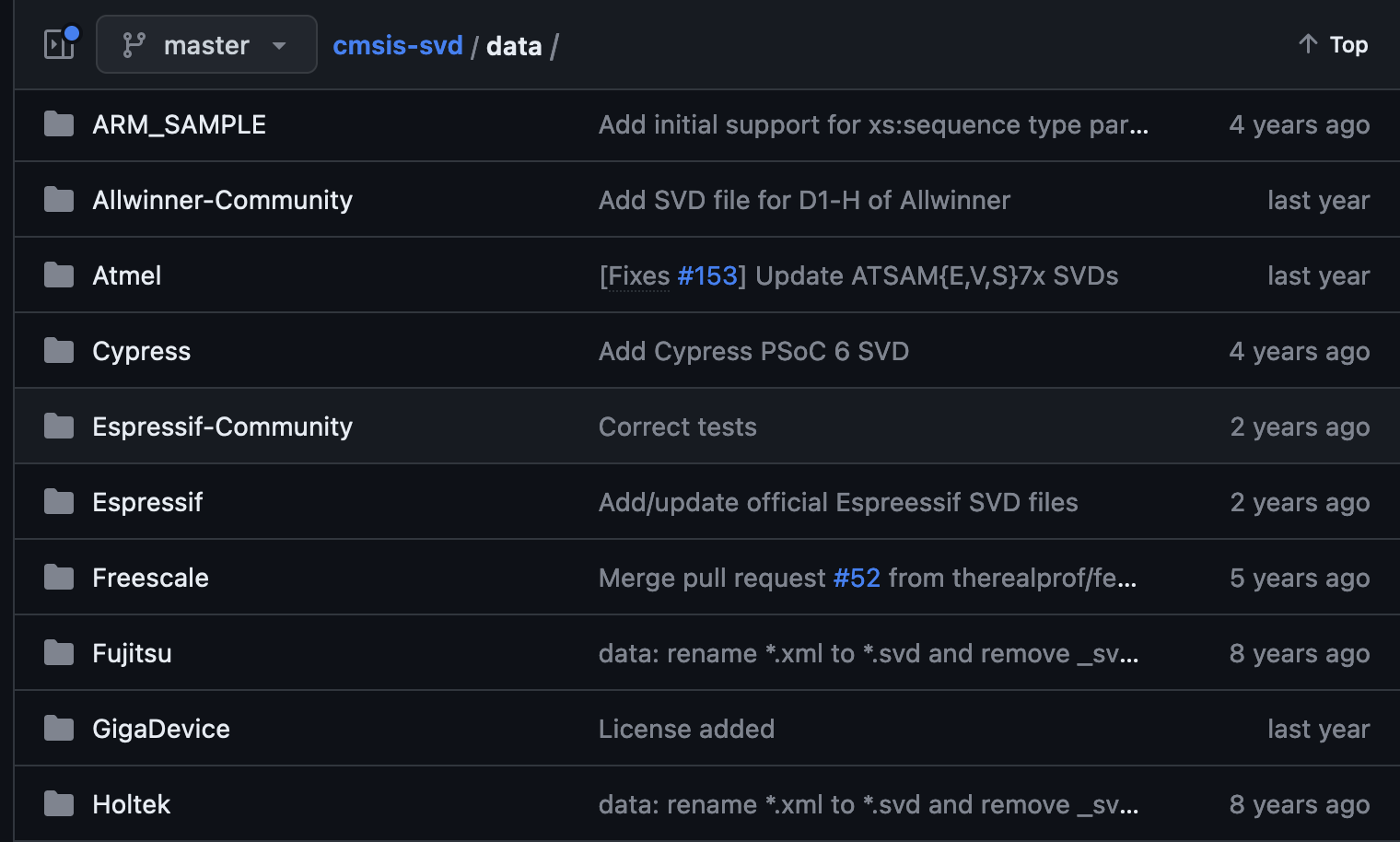Click the Holtek folder icon
The image size is (1400, 842).
(59, 804)
